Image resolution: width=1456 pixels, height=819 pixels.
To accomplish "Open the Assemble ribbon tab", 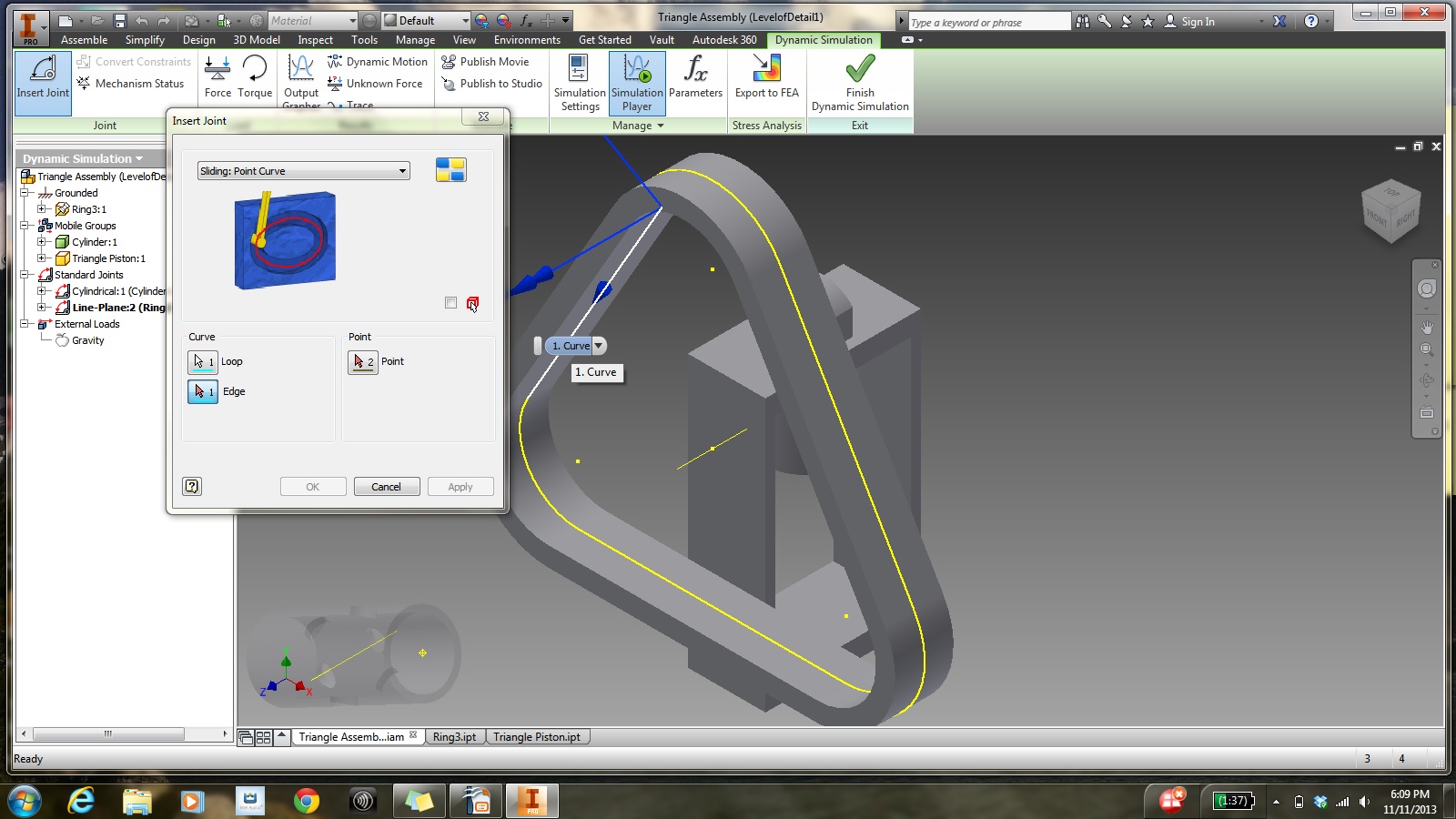I will [x=84, y=40].
